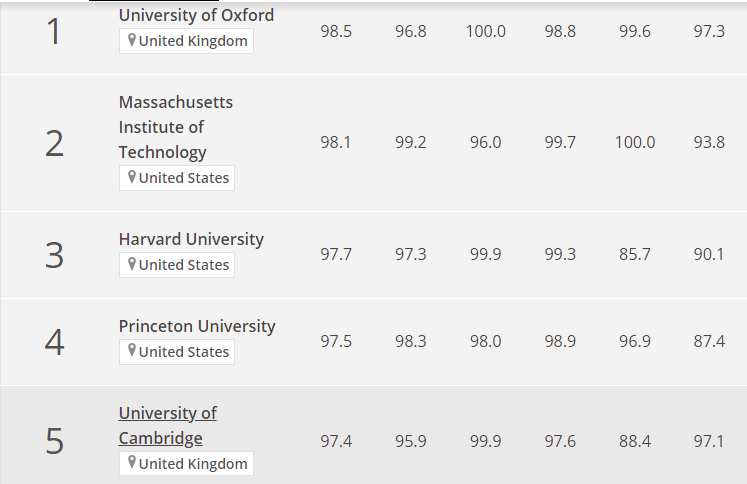Open the University of Oxford link
This screenshot has width=747, height=484.
196,15
